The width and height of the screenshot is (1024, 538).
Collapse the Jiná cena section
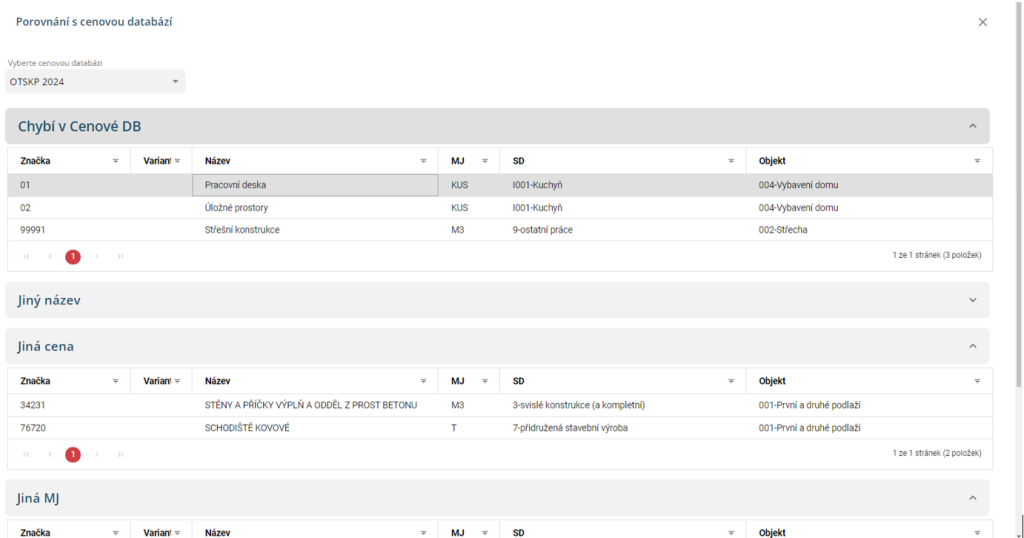tap(972, 346)
